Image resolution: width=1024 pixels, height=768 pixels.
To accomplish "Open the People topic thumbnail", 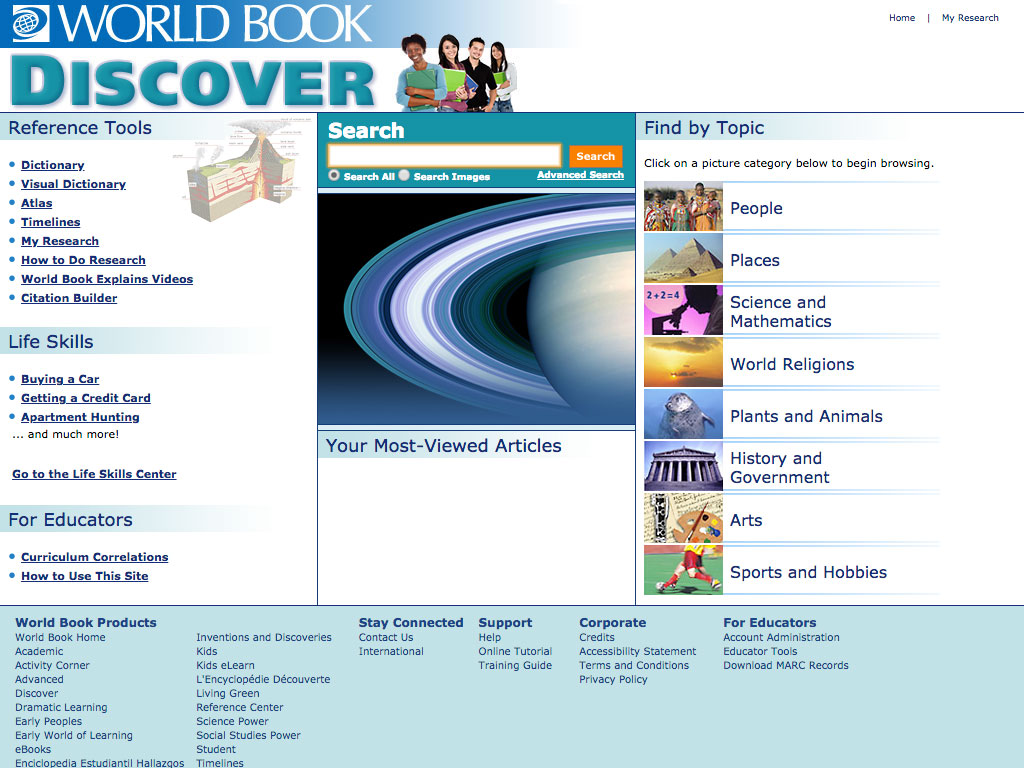I will click(x=683, y=206).
